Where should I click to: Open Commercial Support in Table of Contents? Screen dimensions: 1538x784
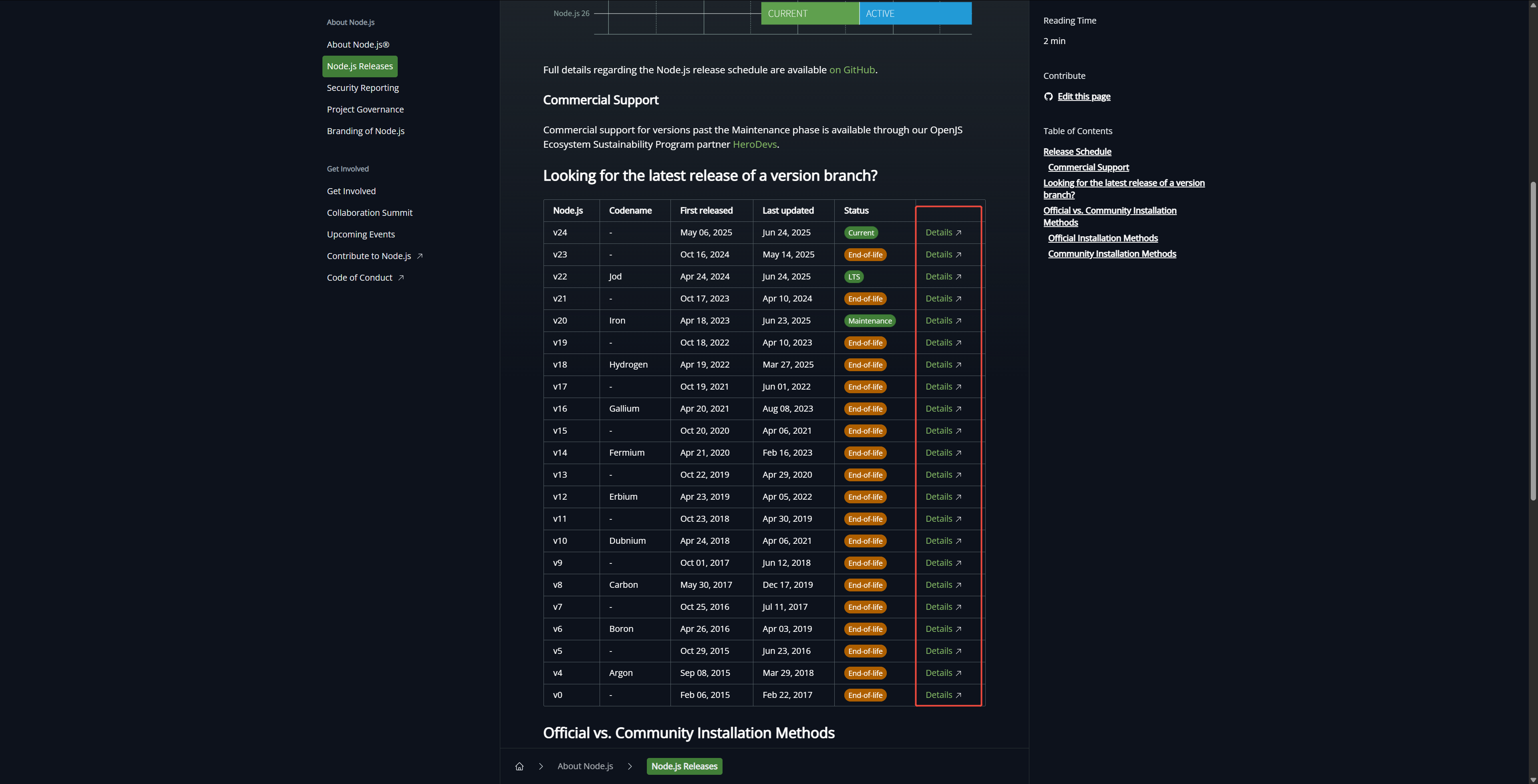pos(1088,167)
